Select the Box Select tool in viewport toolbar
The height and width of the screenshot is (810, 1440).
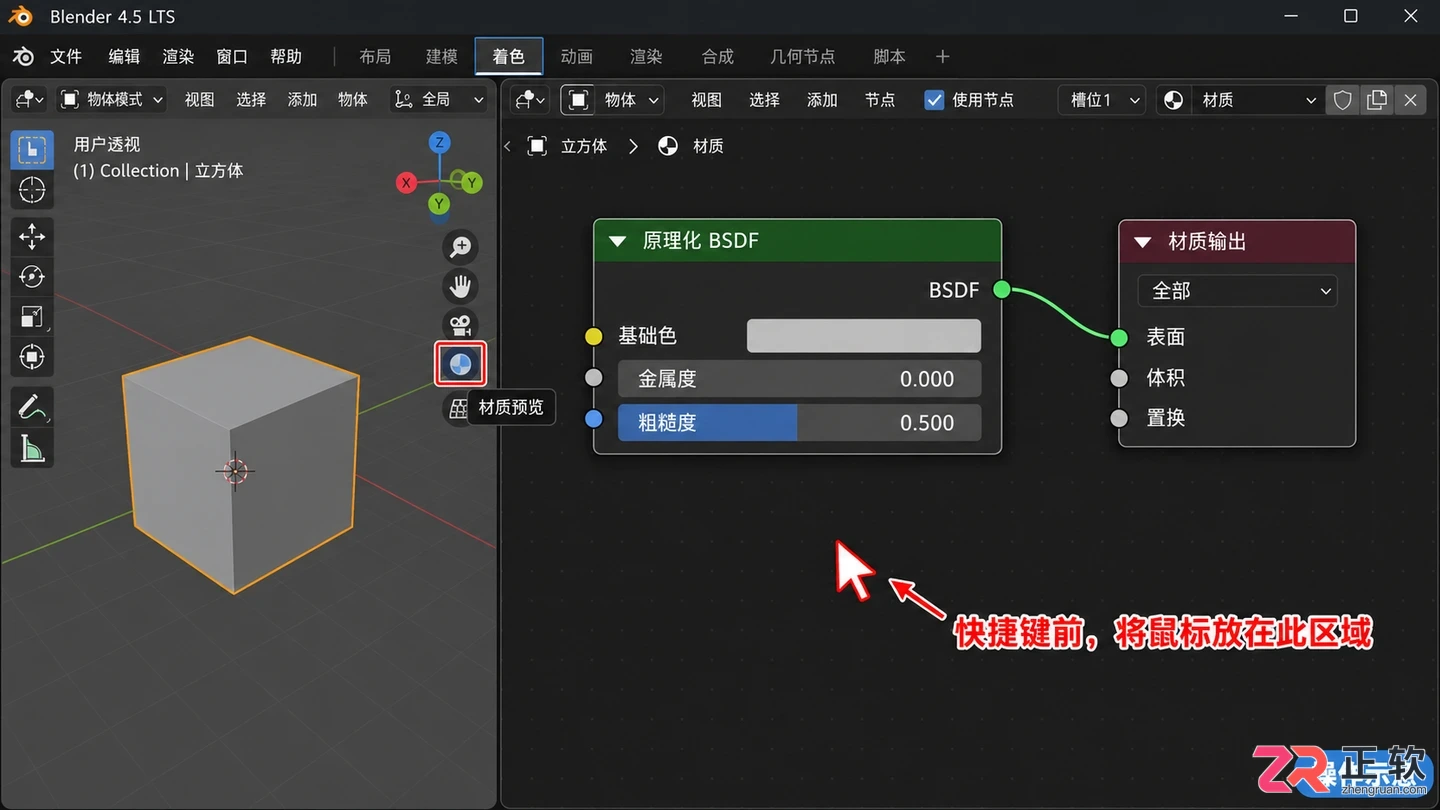[x=32, y=150]
